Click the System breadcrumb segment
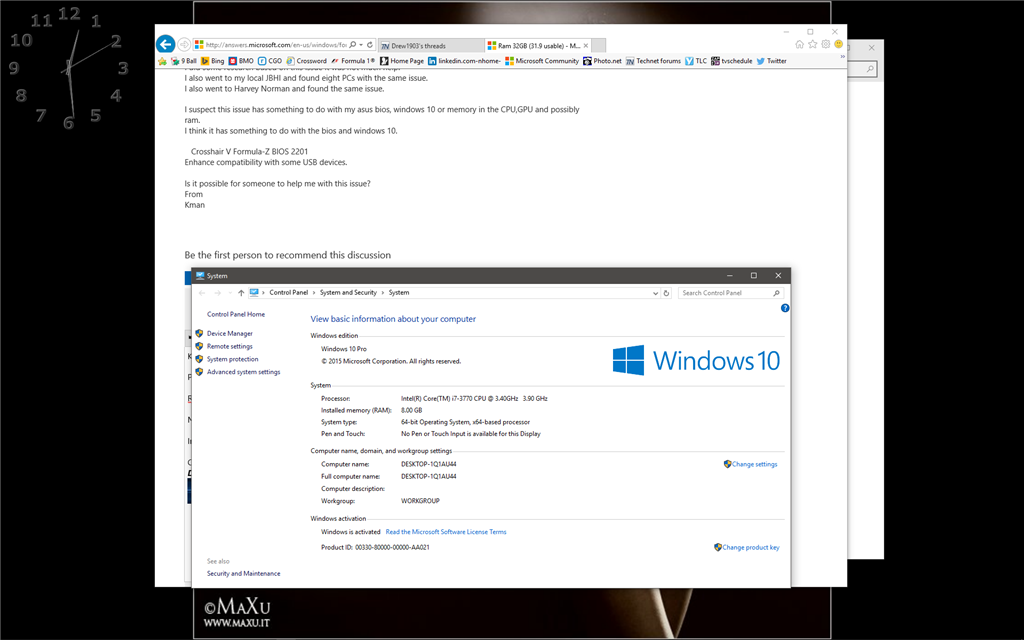1024x640 pixels. pos(399,293)
